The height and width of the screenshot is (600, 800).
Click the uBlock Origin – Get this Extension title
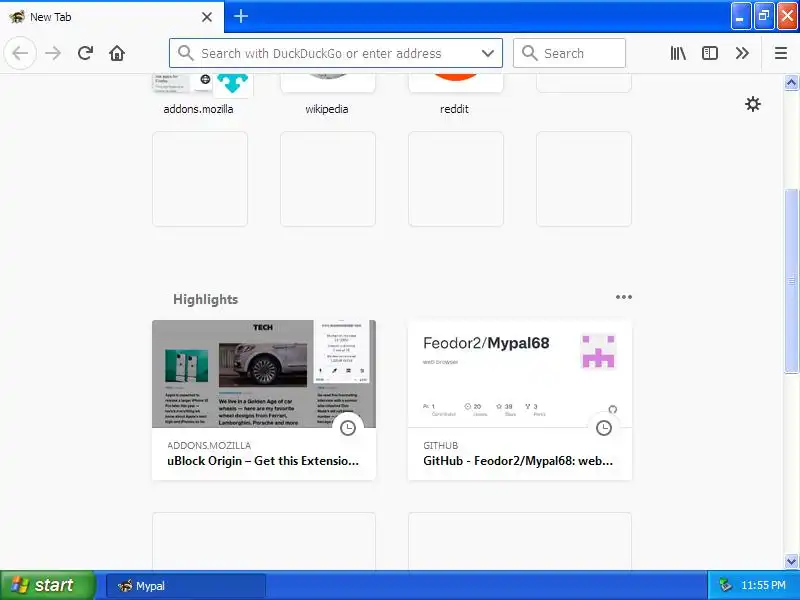[263, 461]
